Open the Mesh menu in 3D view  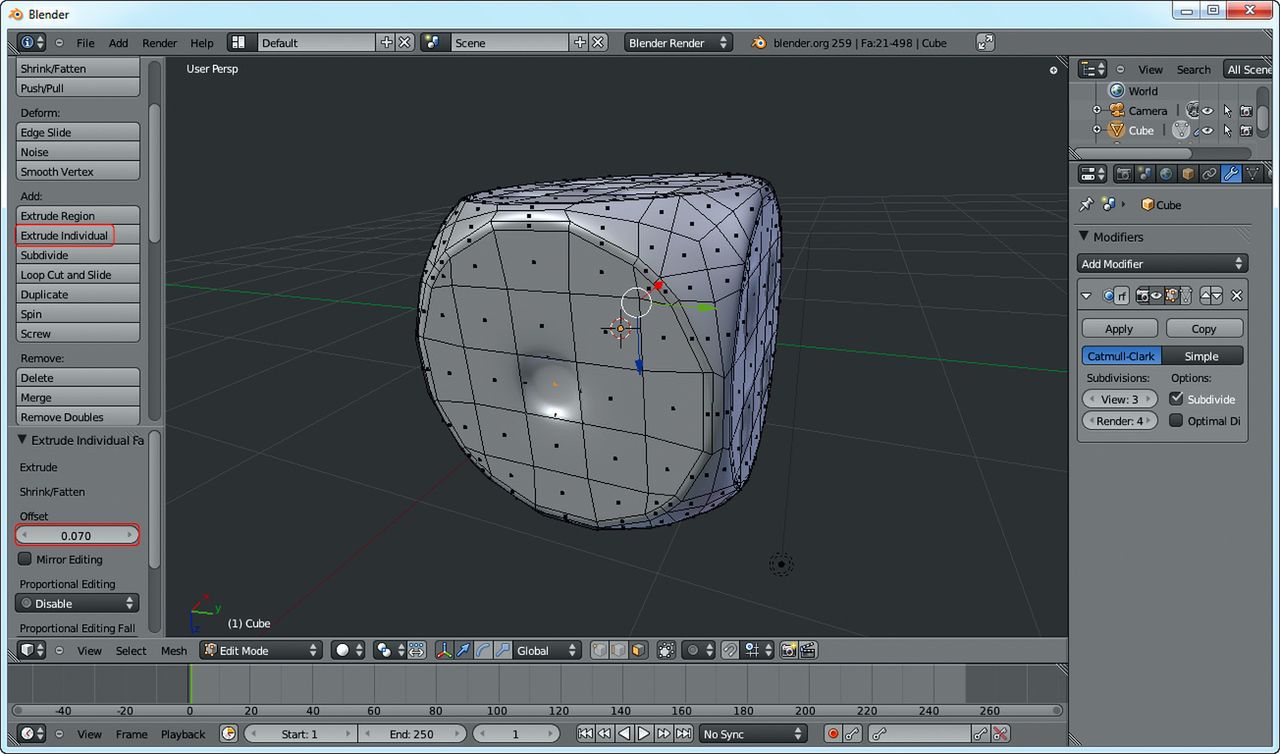174,650
